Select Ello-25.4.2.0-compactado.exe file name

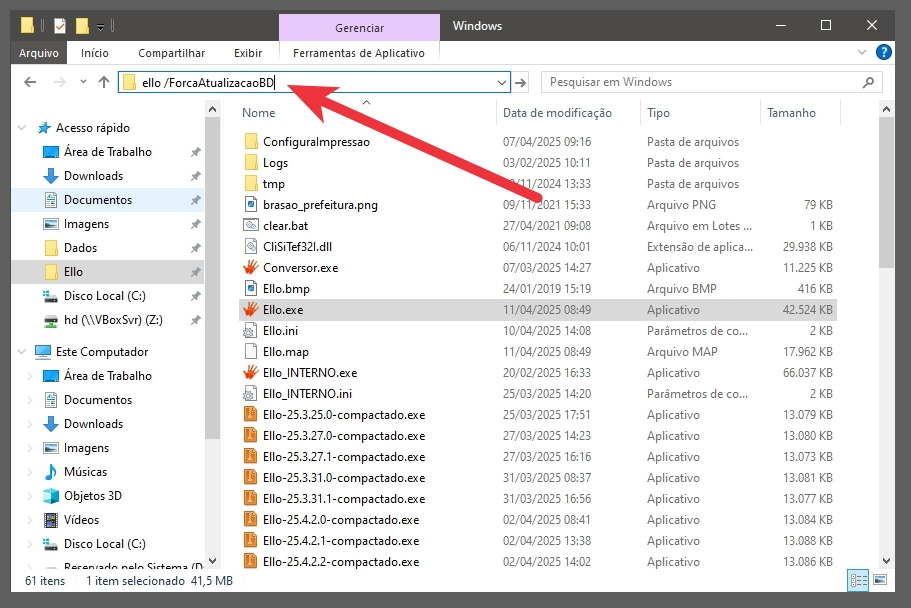coord(341,520)
